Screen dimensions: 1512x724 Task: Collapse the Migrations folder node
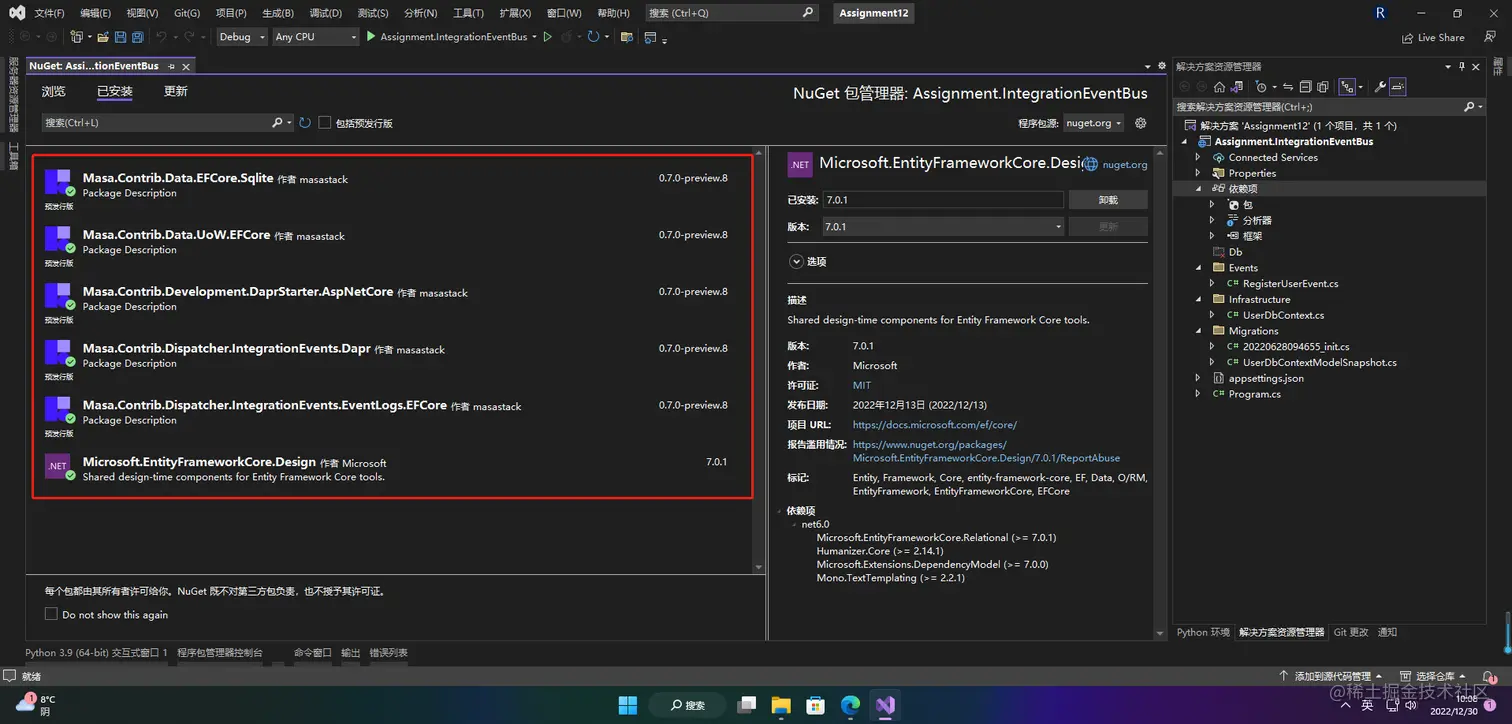(x=1198, y=331)
